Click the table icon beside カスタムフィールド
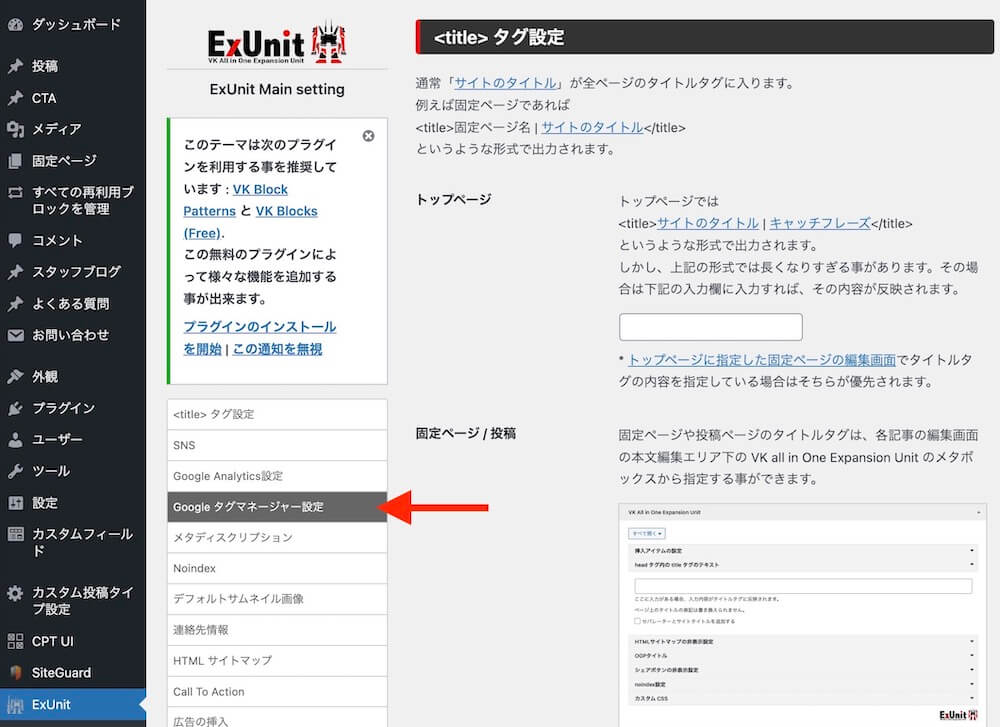 coord(15,534)
